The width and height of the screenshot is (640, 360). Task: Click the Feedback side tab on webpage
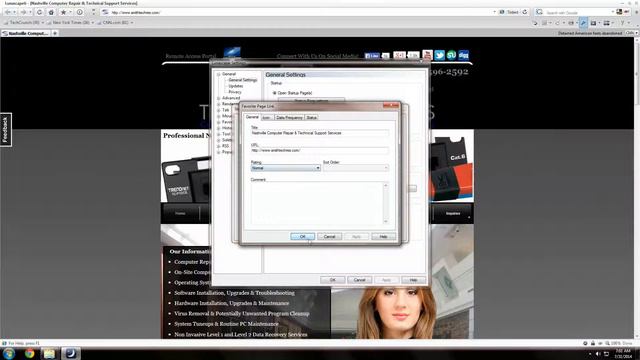click(x=5, y=129)
